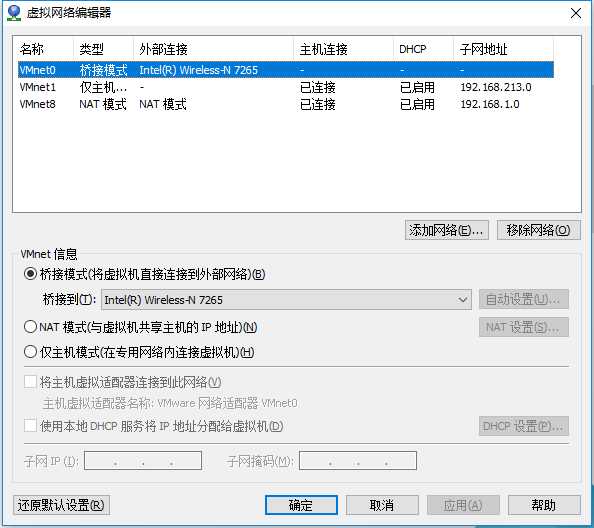The height and width of the screenshot is (528, 594).
Task: Click subnet address 192.168.1.0
Action: (490, 104)
